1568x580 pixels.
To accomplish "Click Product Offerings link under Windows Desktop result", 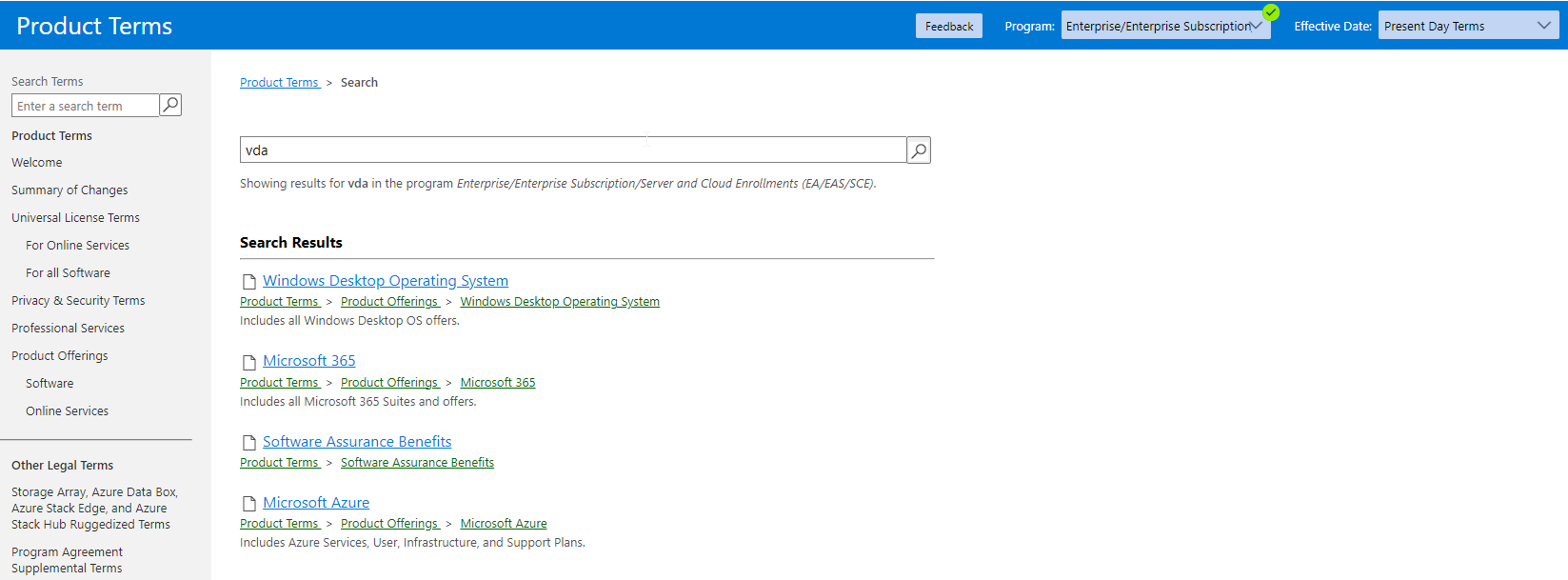I will coord(389,302).
